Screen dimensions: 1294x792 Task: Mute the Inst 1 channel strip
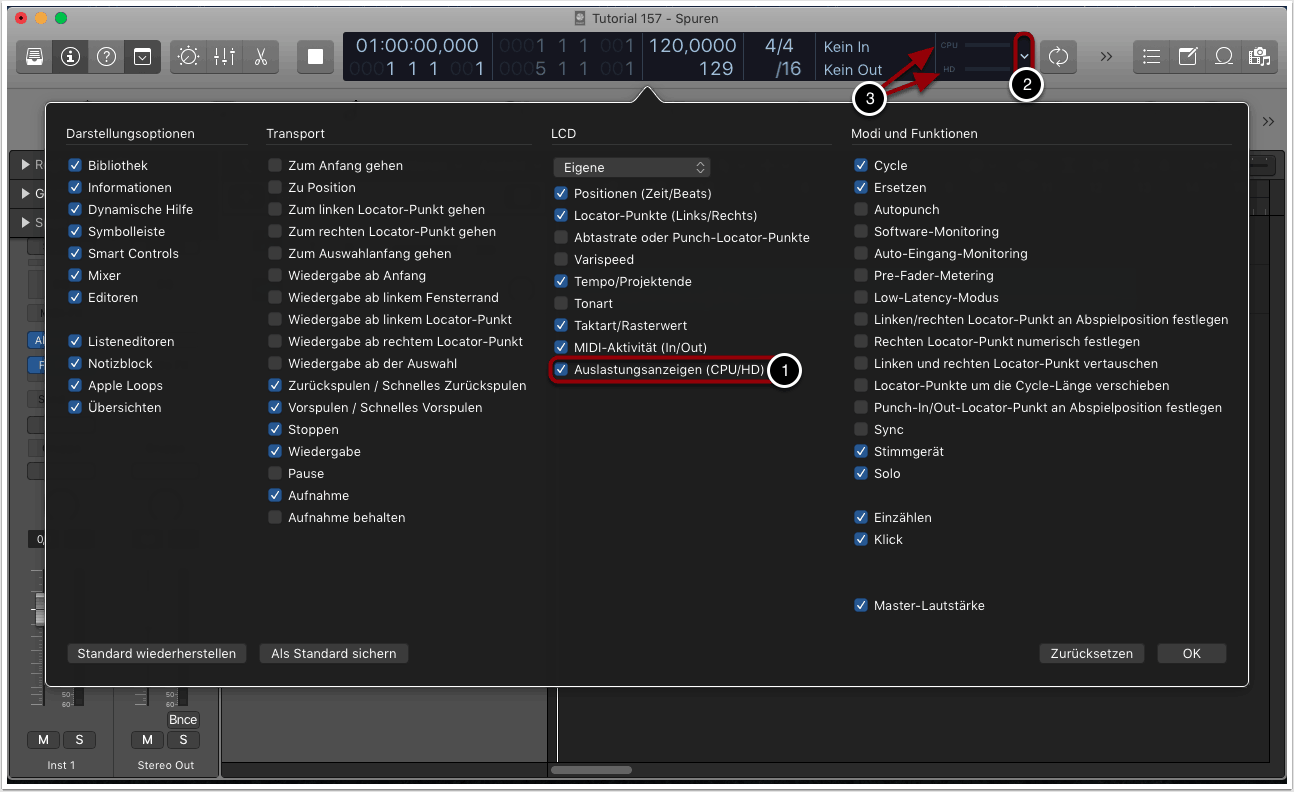point(43,740)
